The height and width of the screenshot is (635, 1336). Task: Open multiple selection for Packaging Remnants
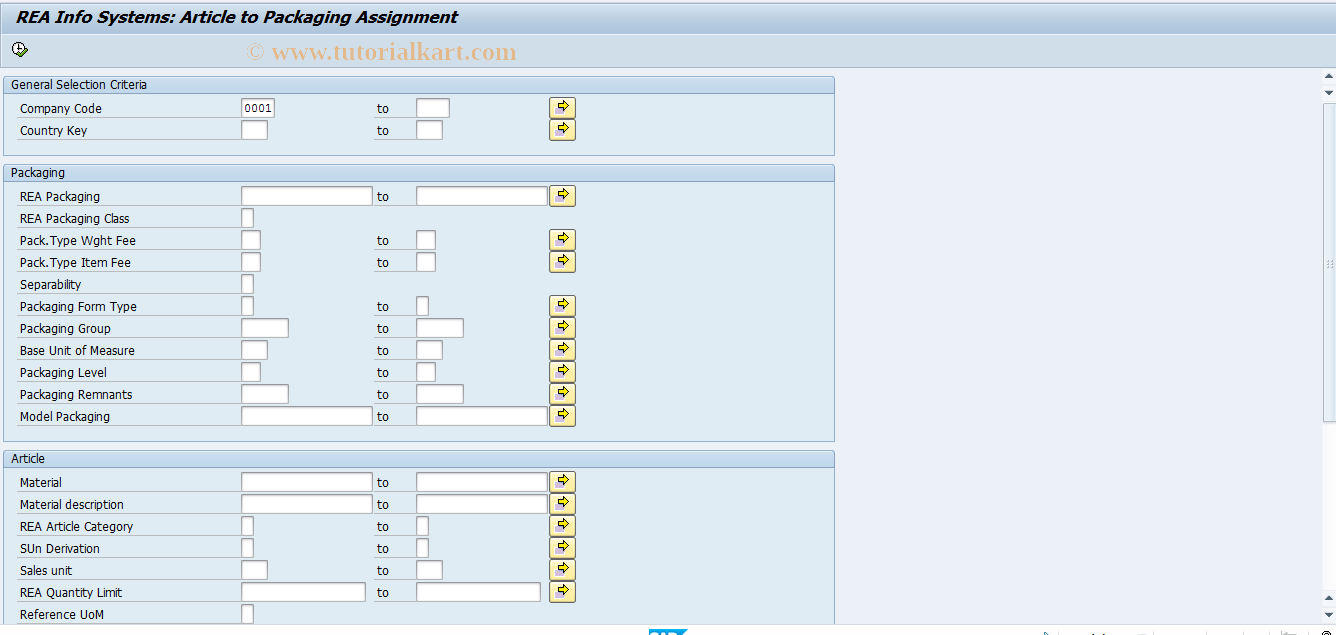(561, 393)
